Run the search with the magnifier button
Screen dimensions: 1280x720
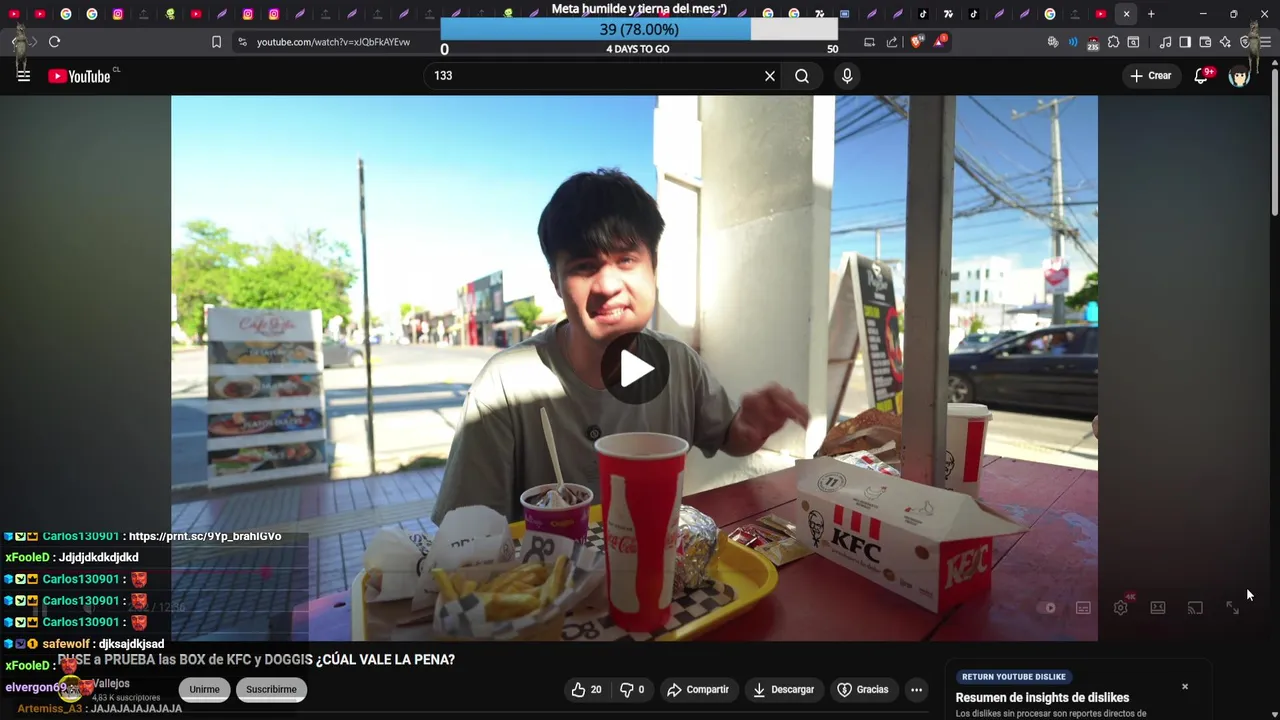[x=802, y=76]
